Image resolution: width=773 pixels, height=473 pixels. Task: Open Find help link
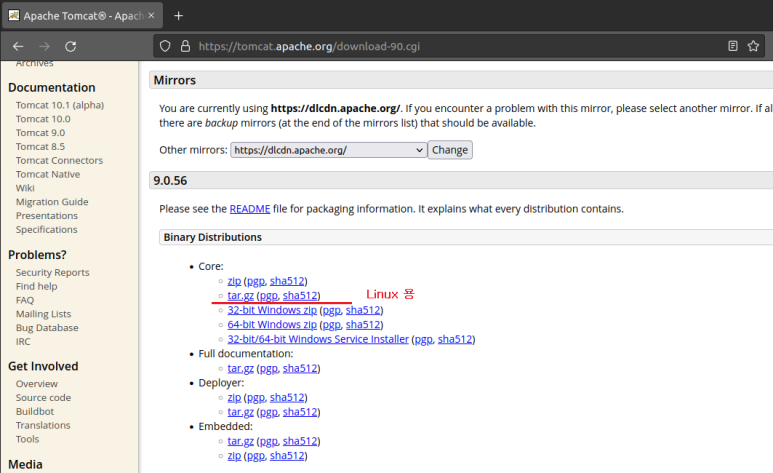coord(36,286)
